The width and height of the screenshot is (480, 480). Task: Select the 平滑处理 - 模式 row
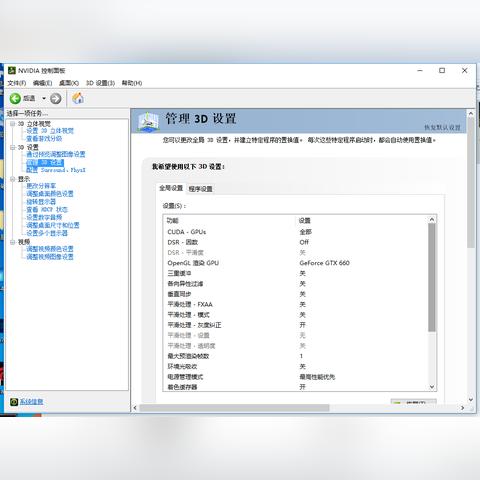(x=295, y=315)
